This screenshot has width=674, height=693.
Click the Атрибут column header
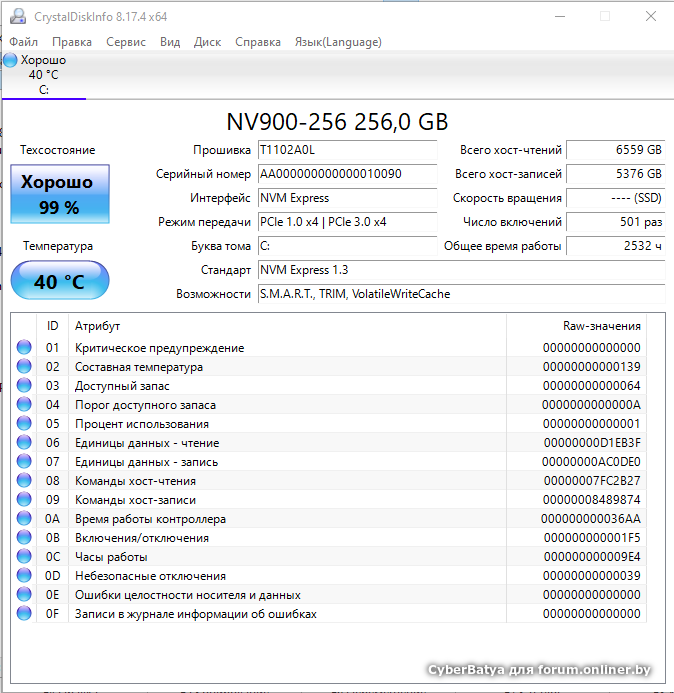tap(98, 326)
